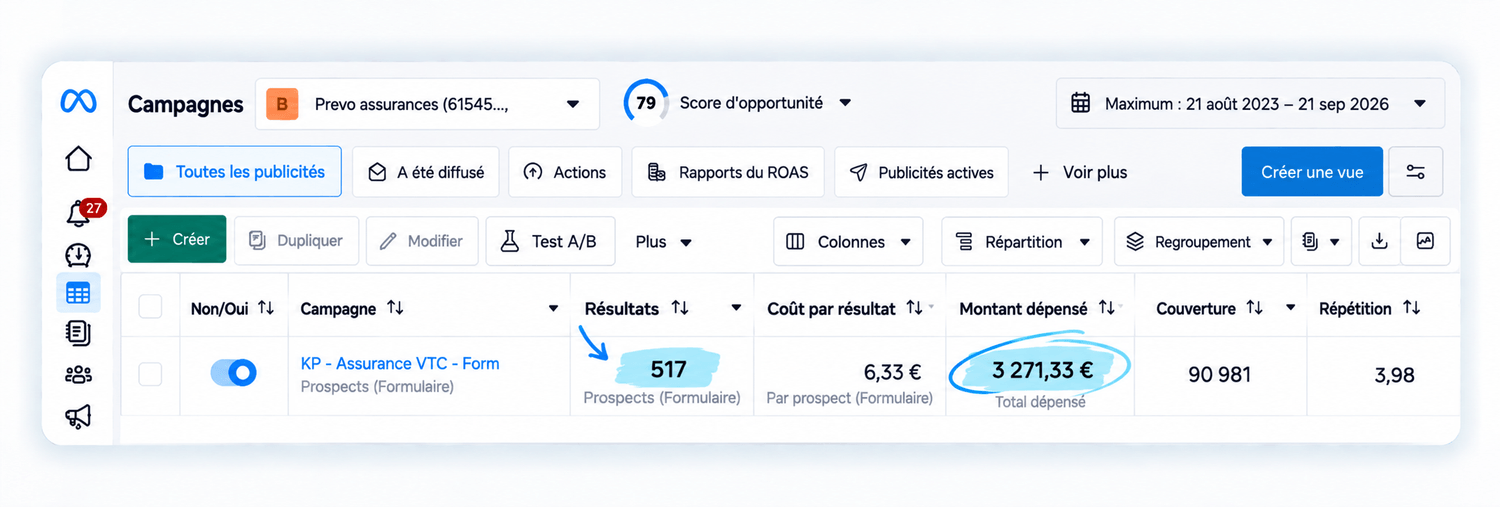Click the 90 981 coverage value
The image size is (1500, 507).
pyautogui.click(x=1220, y=375)
